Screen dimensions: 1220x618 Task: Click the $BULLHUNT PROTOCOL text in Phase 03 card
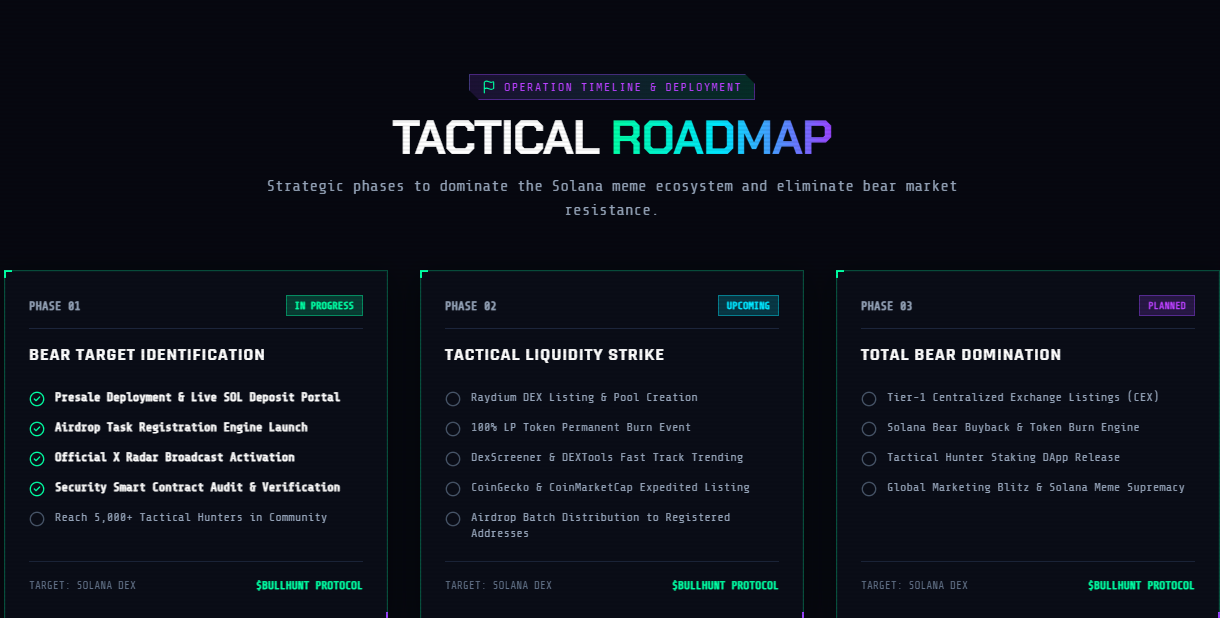point(1141,585)
